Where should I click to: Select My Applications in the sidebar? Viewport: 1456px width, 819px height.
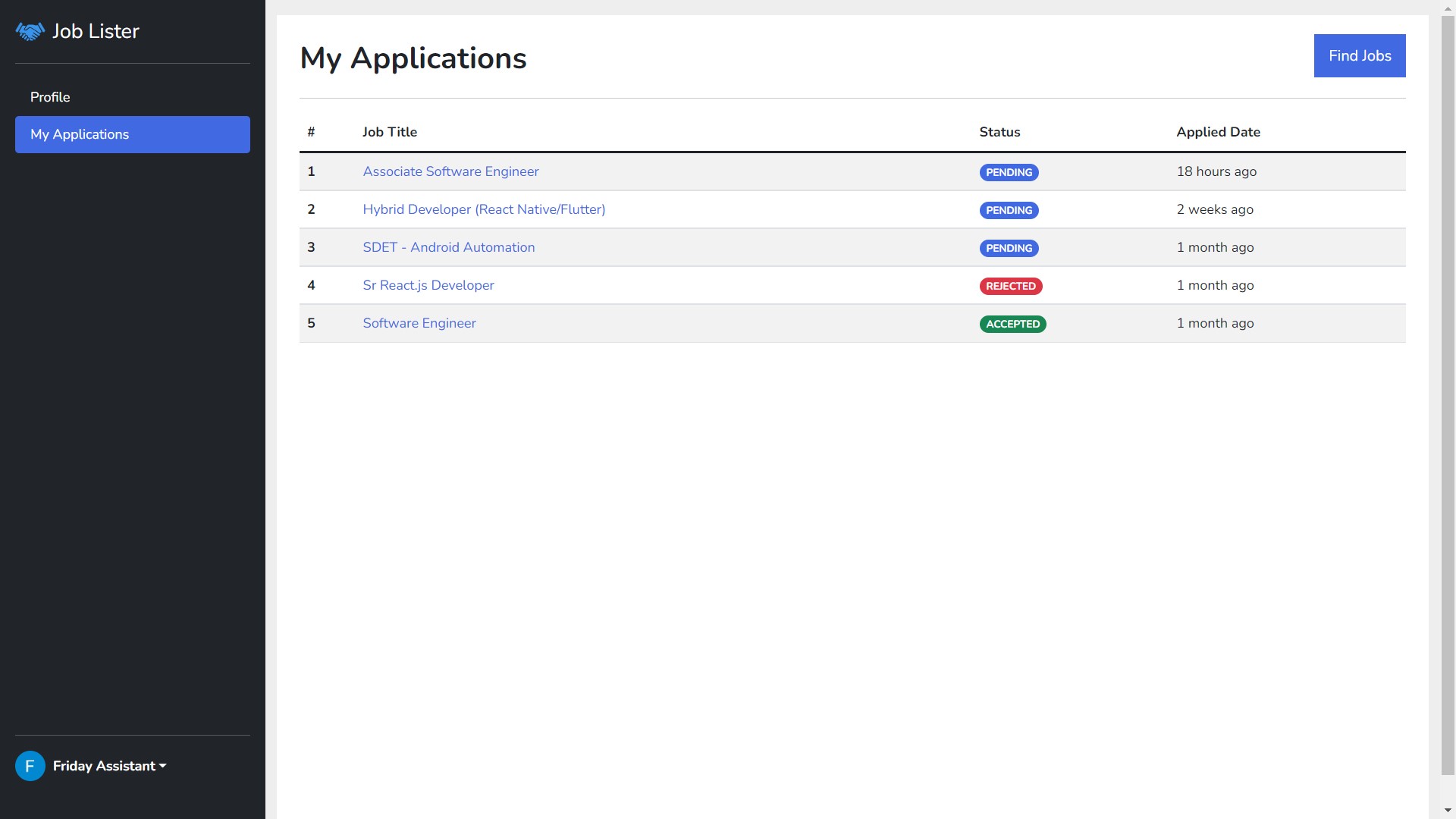point(133,134)
